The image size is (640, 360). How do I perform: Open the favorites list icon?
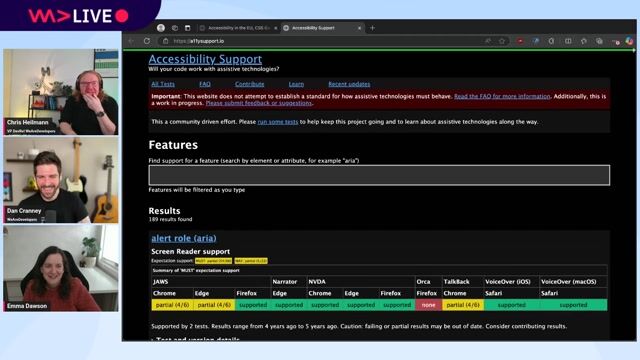pyautogui.click(x=584, y=41)
